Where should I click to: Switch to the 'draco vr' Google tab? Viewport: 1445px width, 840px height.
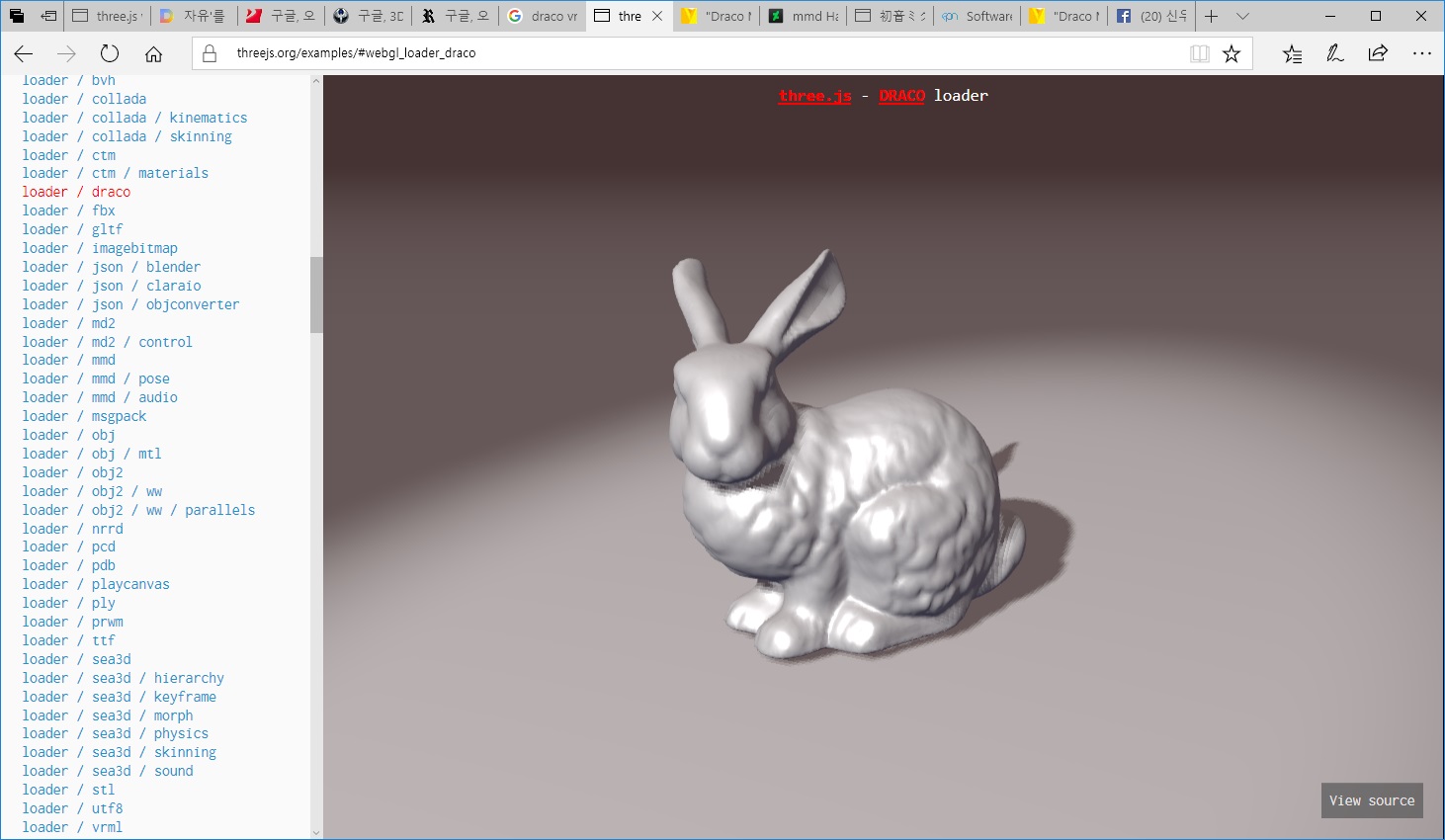click(543, 16)
